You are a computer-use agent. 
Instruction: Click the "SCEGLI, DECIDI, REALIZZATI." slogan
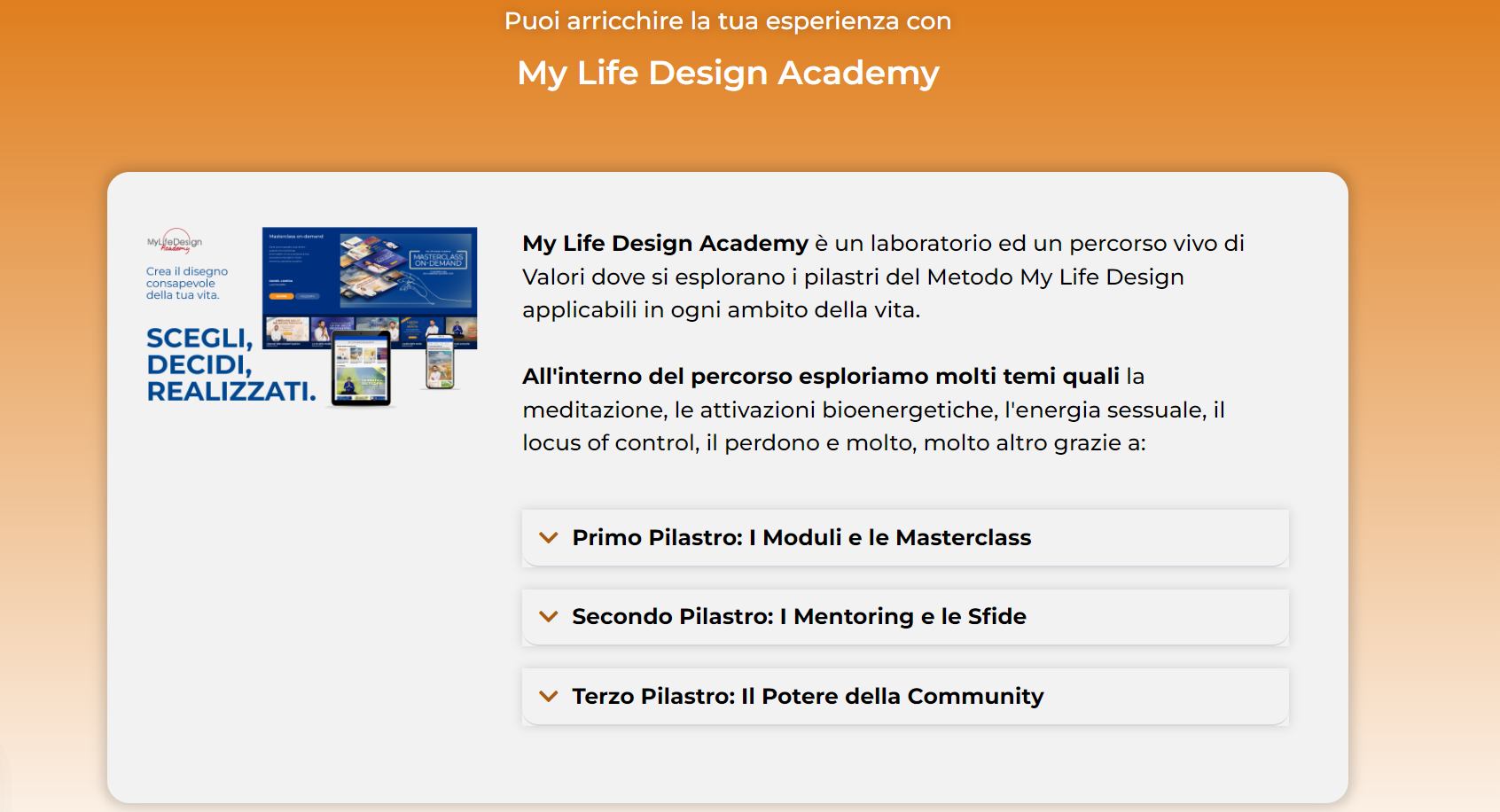230,364
